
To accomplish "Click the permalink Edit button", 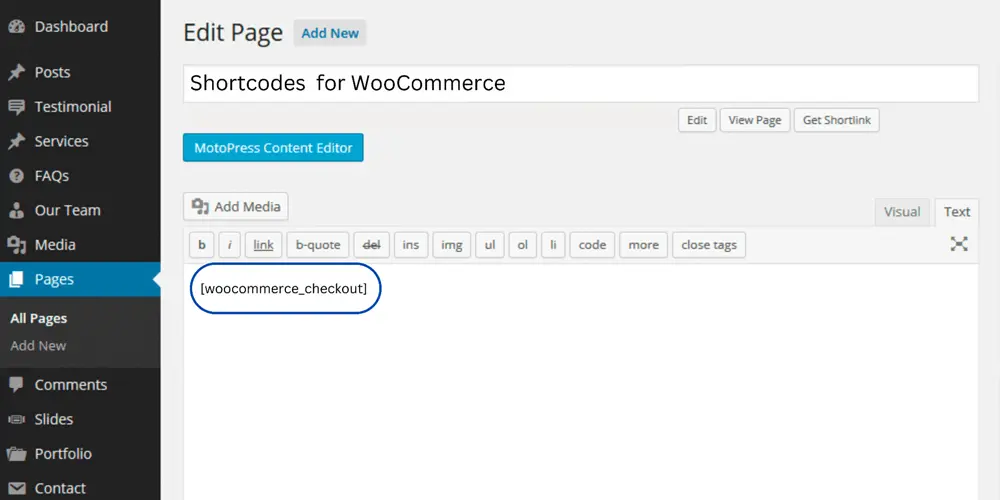I will pos(697,120).
